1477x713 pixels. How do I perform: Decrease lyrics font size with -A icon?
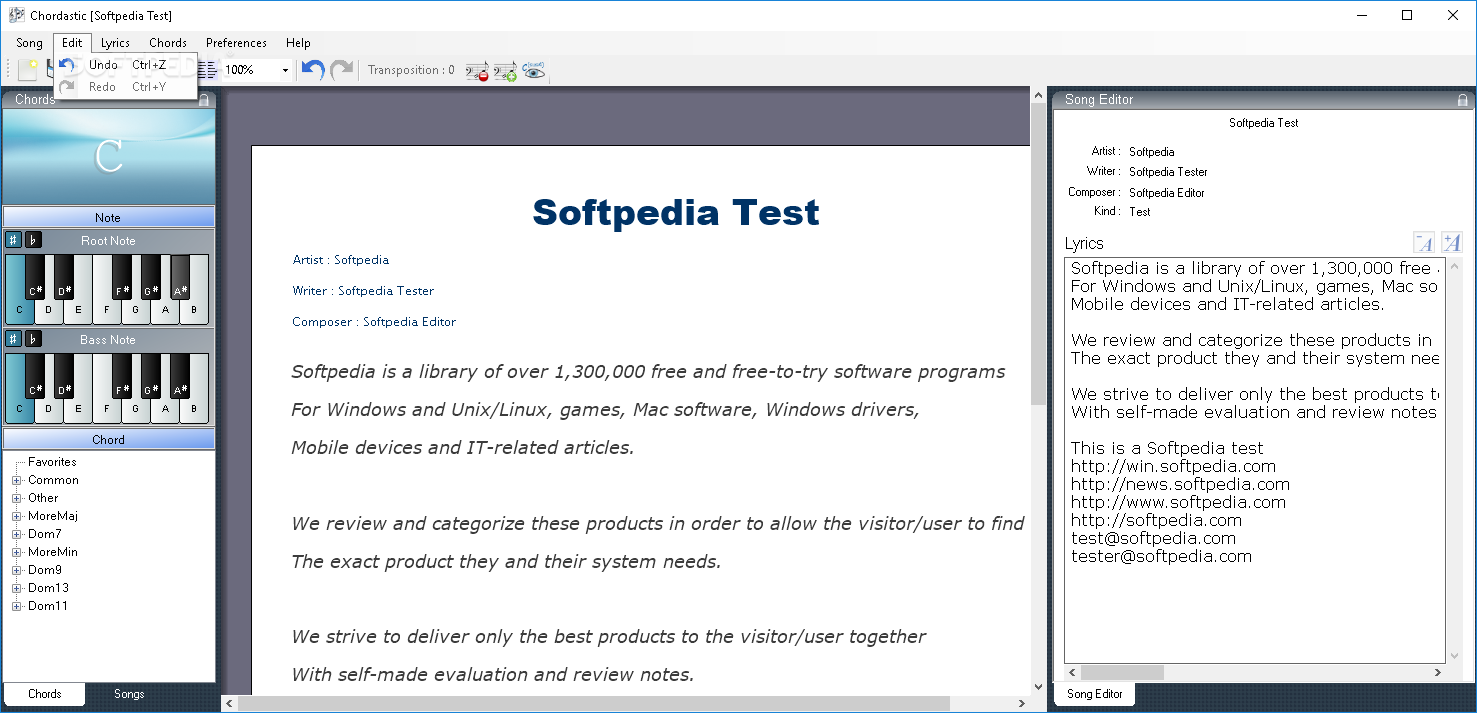(x=1424, y=242)
